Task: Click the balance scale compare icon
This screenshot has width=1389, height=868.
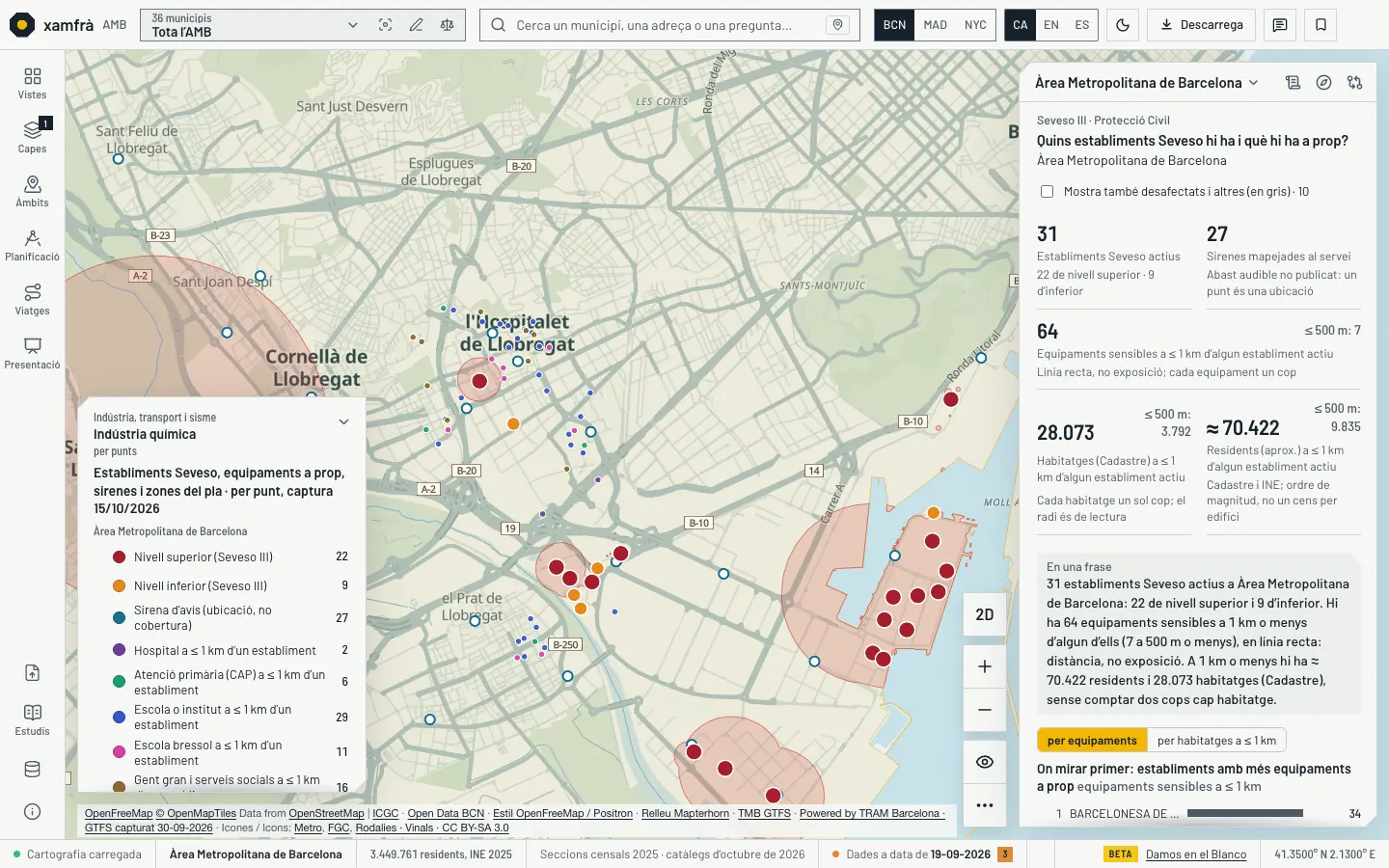Action: point(447,25)
